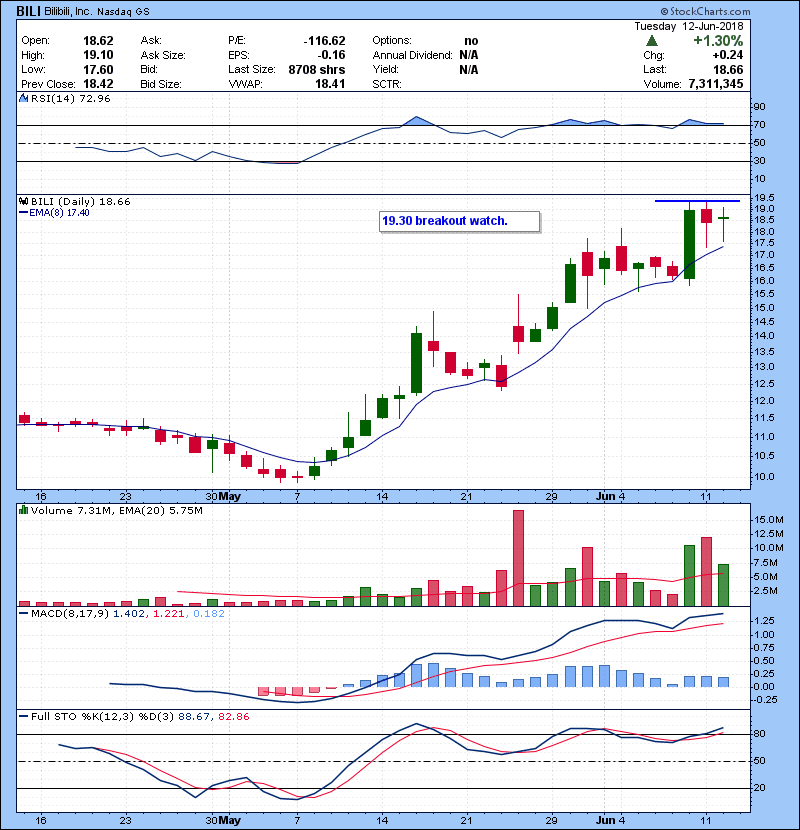Click the green up-triangle next to +1.30%
The image size is (800, 830).
click(652, 41)
